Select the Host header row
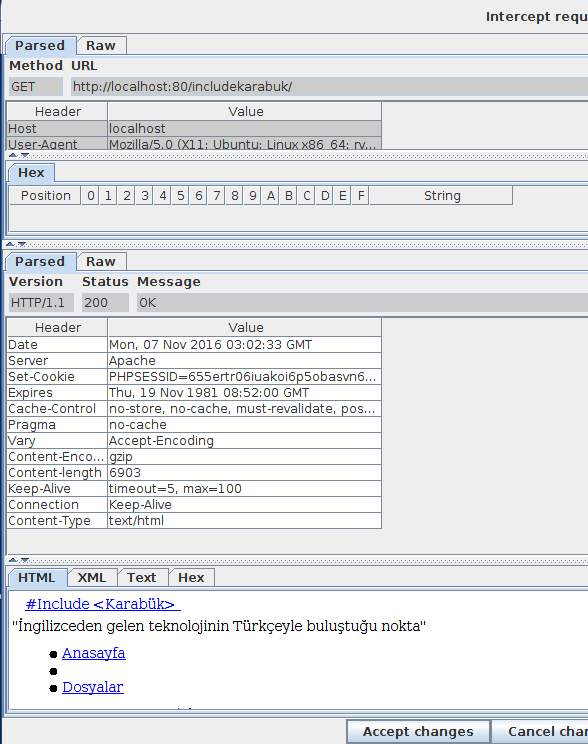 click(194, 129)
